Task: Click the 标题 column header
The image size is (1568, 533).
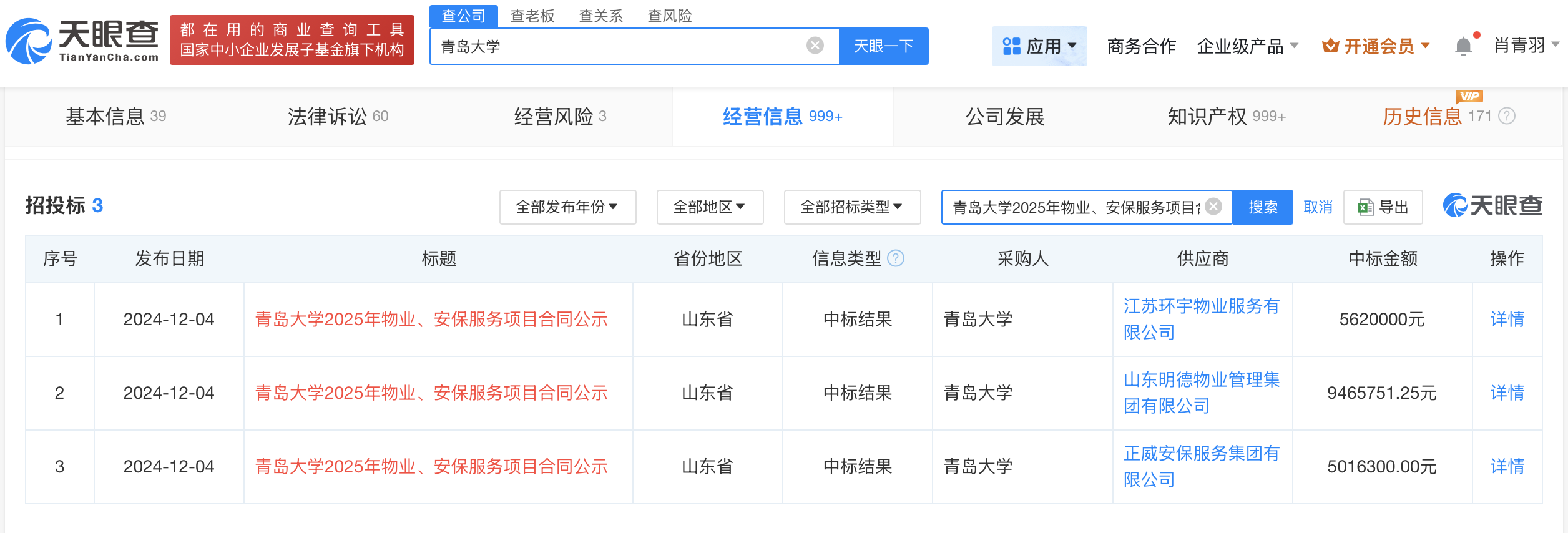Action: [x=439, y=259]
